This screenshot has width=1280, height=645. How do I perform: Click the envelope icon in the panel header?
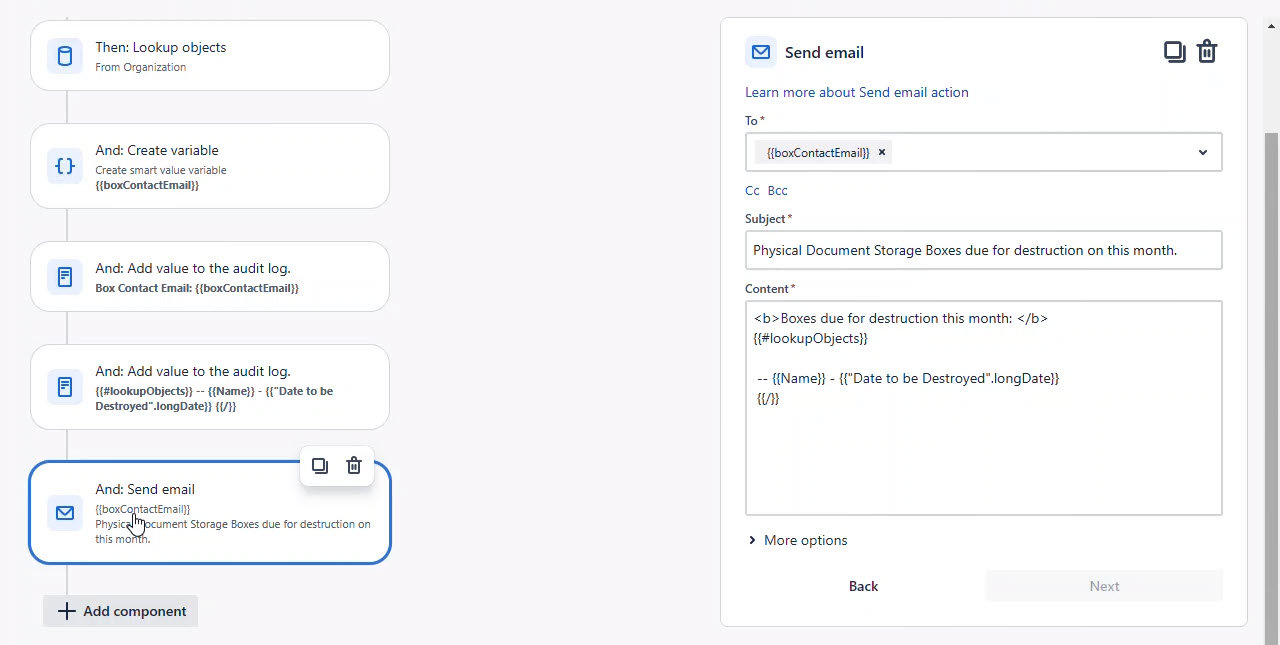coord(761,52)
